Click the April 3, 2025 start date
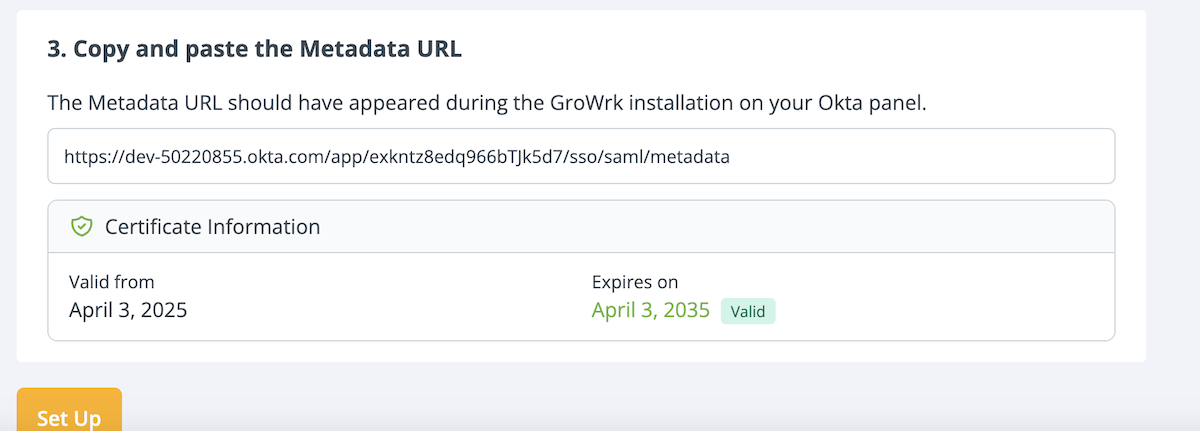 click(128, 310)
